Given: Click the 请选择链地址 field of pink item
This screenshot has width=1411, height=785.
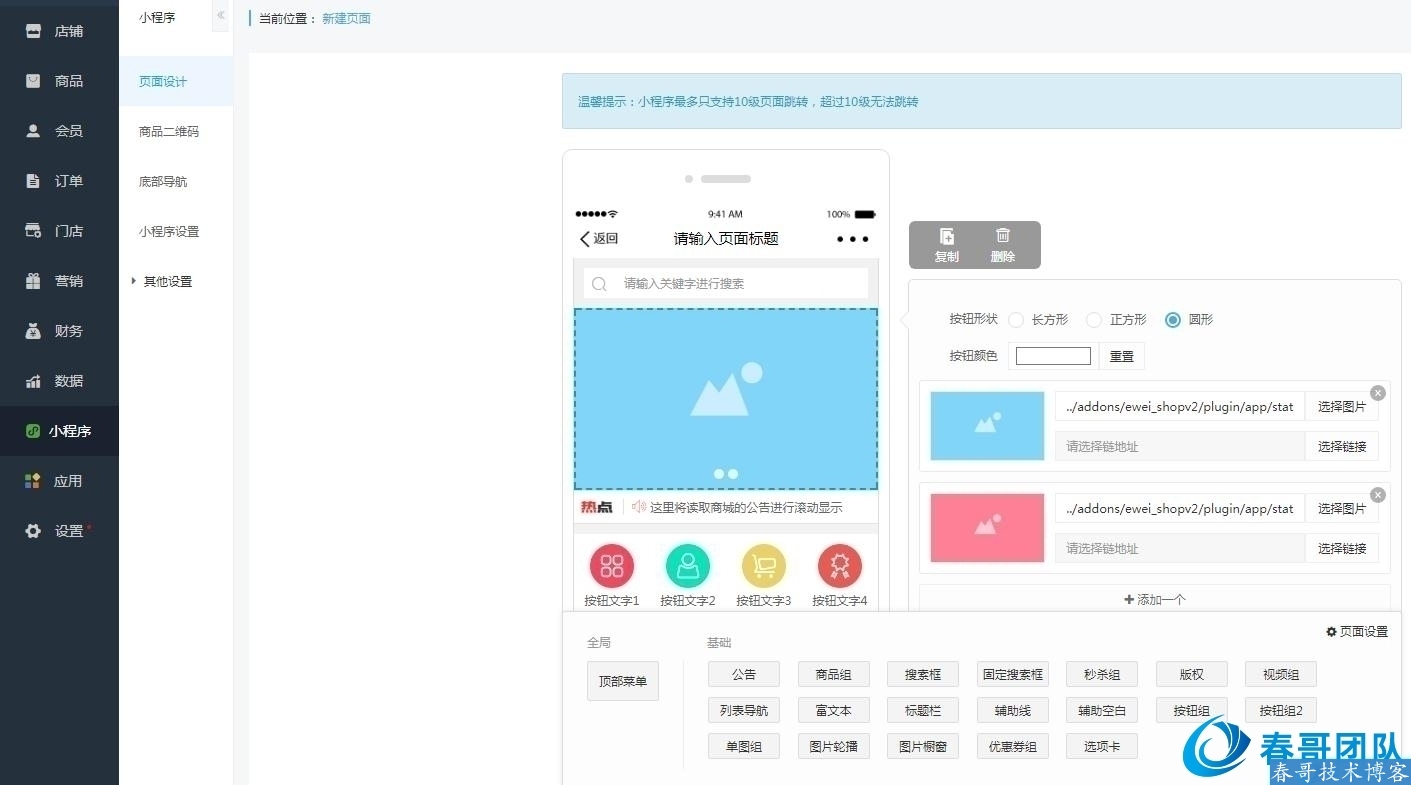Looking at the screenshot, I should click(1180, 548).
